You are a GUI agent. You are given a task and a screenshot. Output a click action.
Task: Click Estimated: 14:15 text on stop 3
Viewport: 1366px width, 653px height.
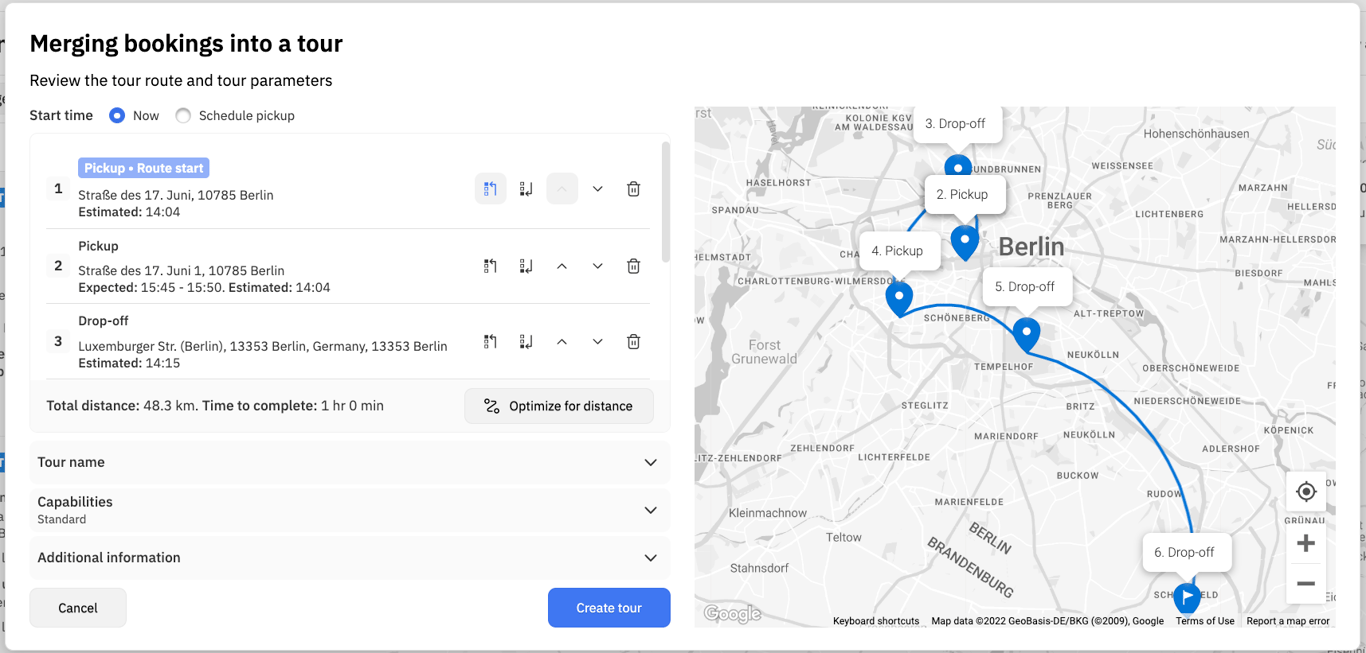pos(129,363)
